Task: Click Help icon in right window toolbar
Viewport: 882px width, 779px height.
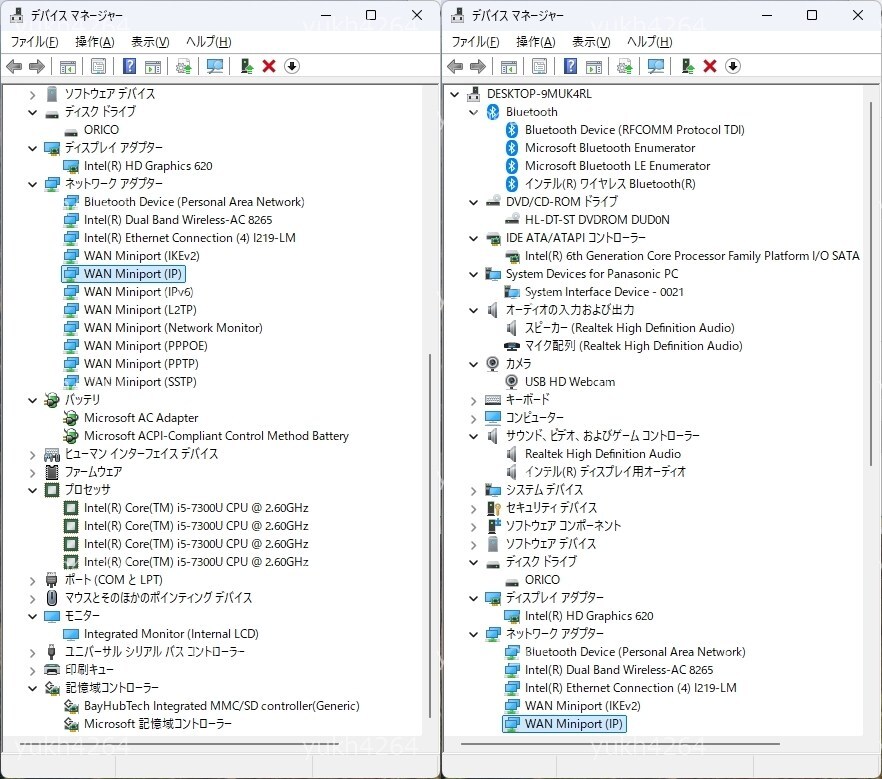Action: click(x=570, y=66)
